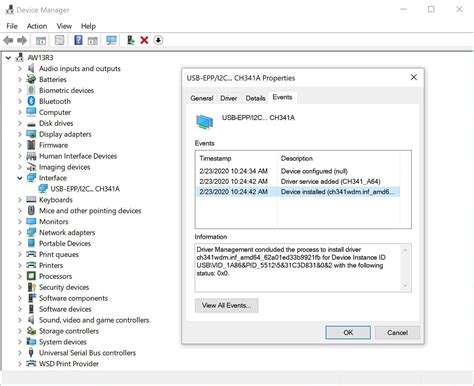Click the Information box scroll down arrow
The width and height of the screenshot is (474, 386).
[405, 285]
